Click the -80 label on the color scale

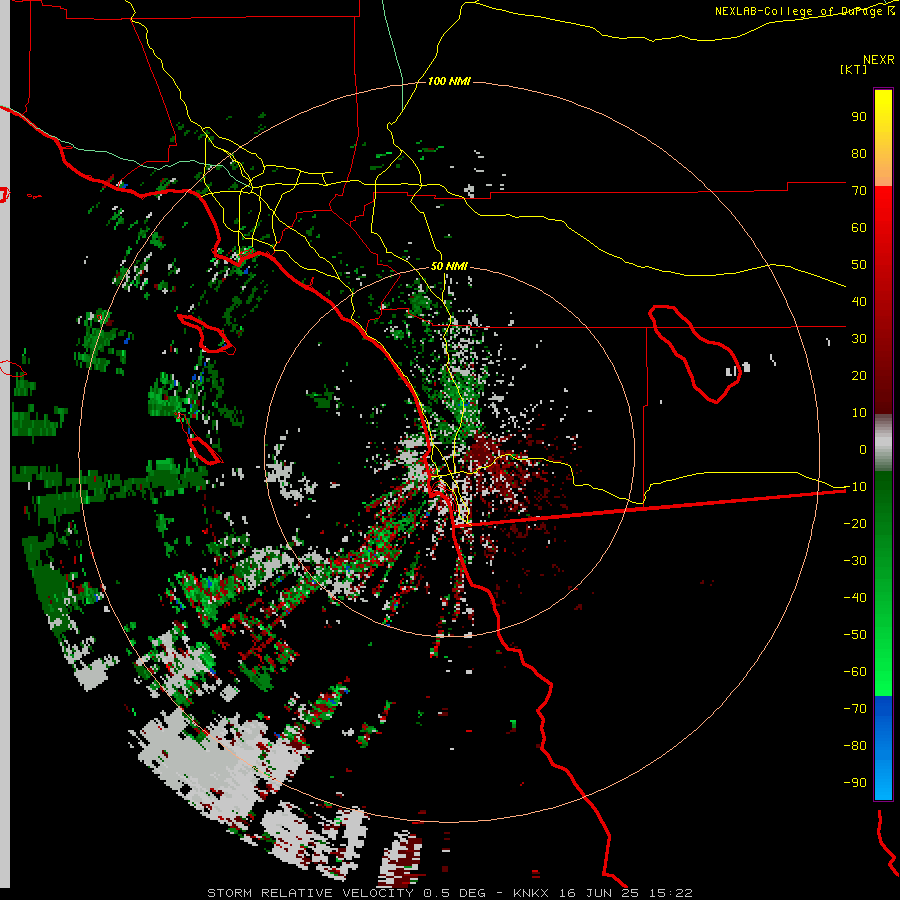pyautogui.click(x=855, y=746)
